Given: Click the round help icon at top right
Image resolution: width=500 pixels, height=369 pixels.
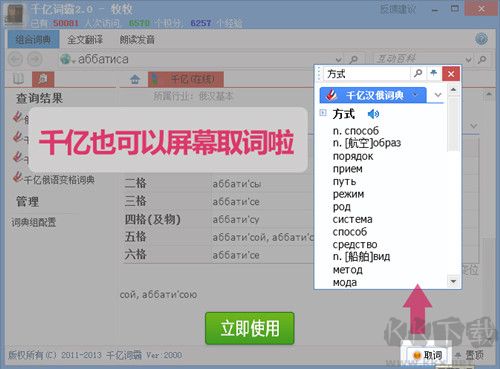Looking at the screenshot, I should tap(481, 39).
